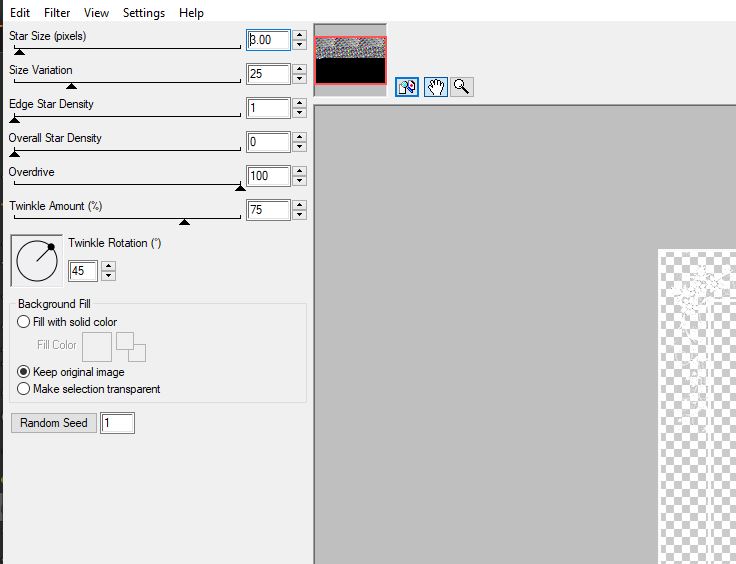
Task: Open the Filter menu
Action: tap(57, 13)
